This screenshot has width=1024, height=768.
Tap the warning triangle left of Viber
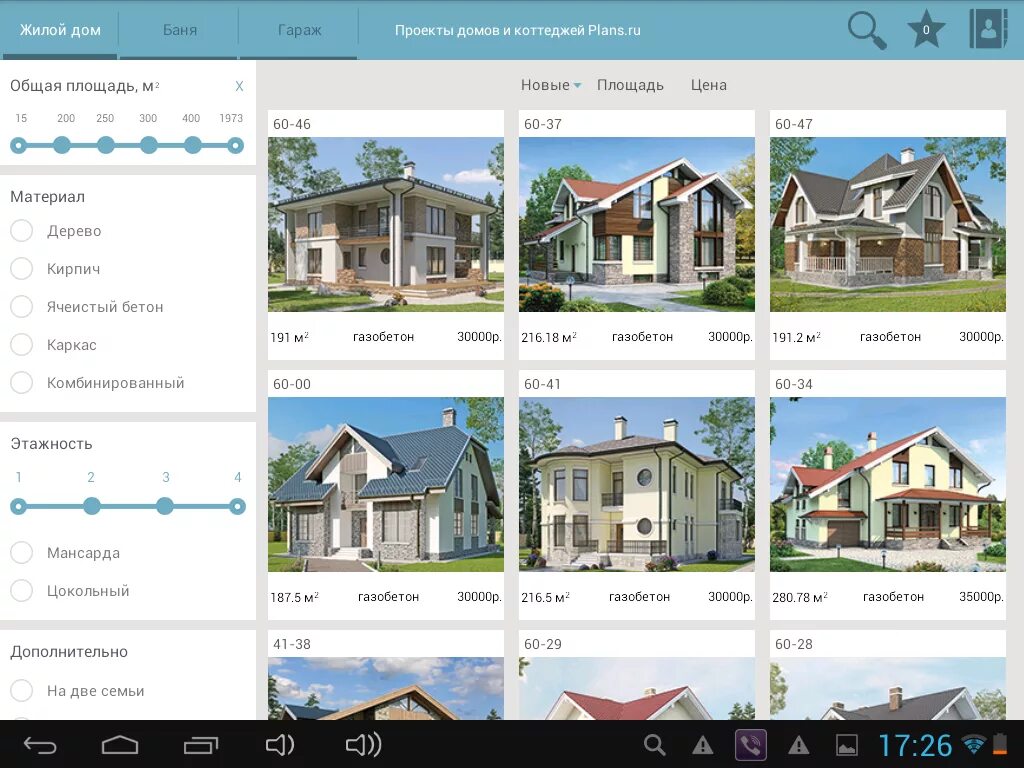pyautogui.click(x=703, y=745)
